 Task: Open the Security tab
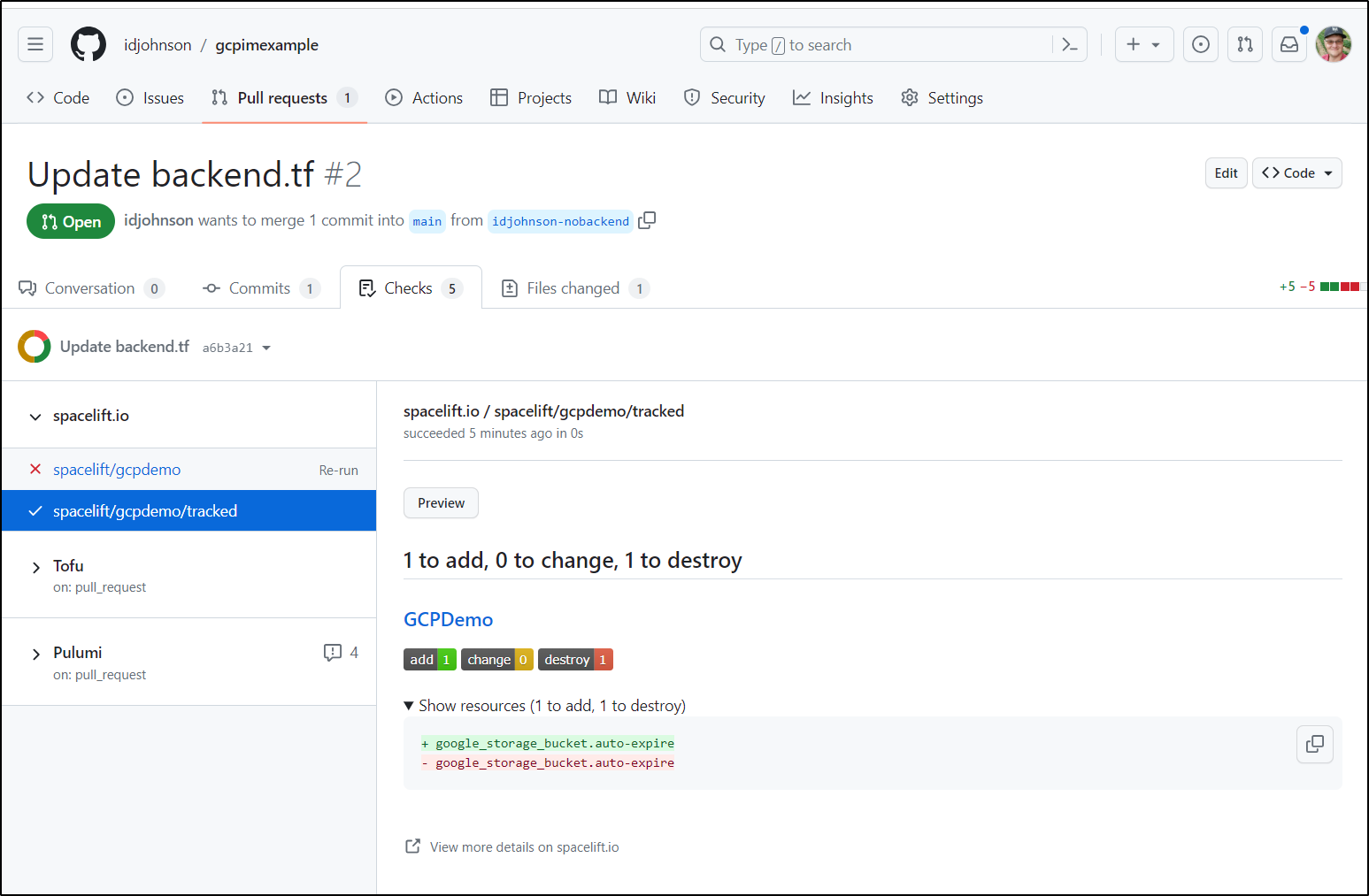click(725, 98)
